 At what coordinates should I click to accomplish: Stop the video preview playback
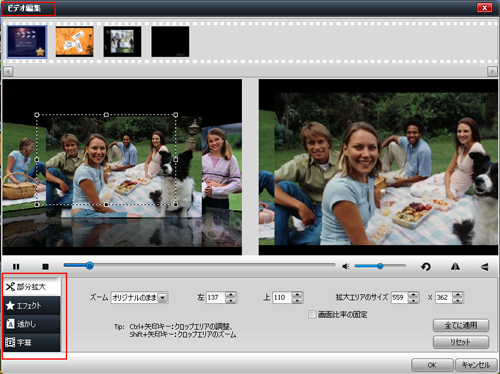(46, 266)
